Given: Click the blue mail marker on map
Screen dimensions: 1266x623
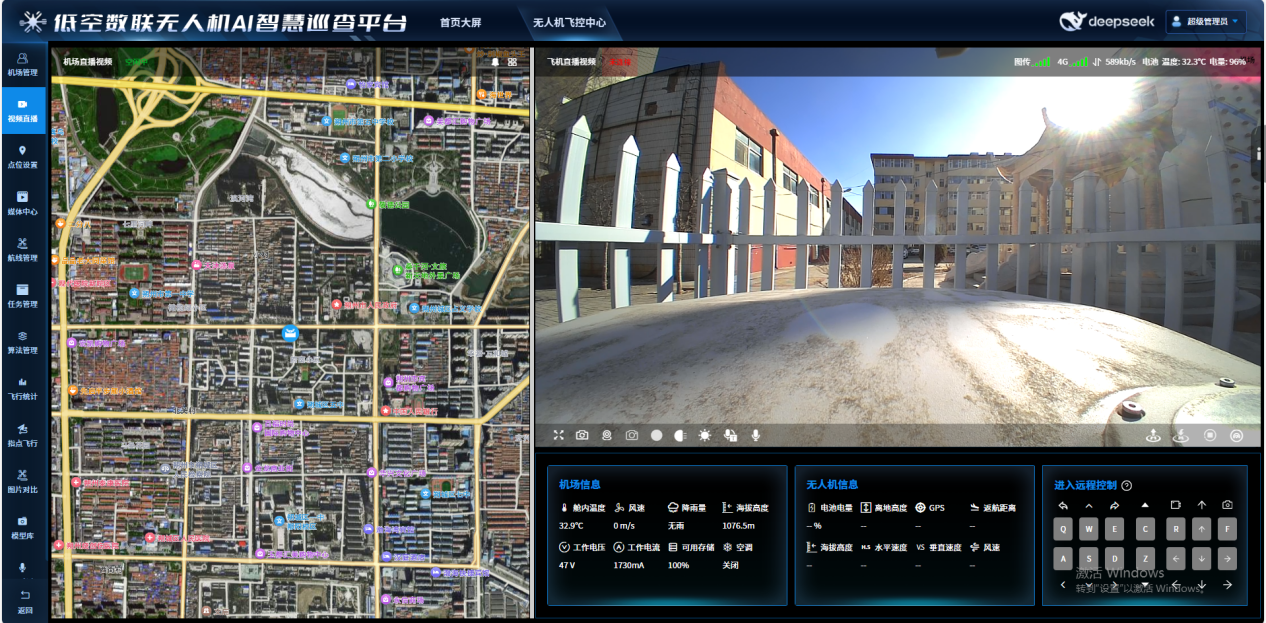Looking at the screenshot, I should coord(290,333).
